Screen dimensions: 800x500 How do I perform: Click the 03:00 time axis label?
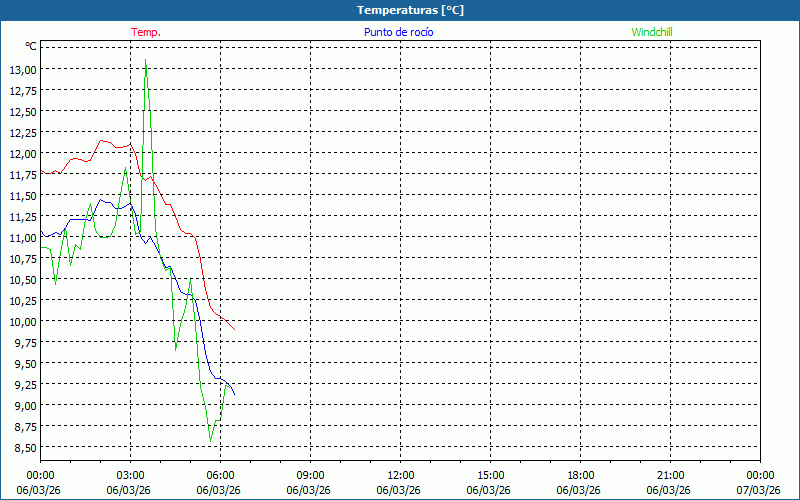click(x=130, y=475)
